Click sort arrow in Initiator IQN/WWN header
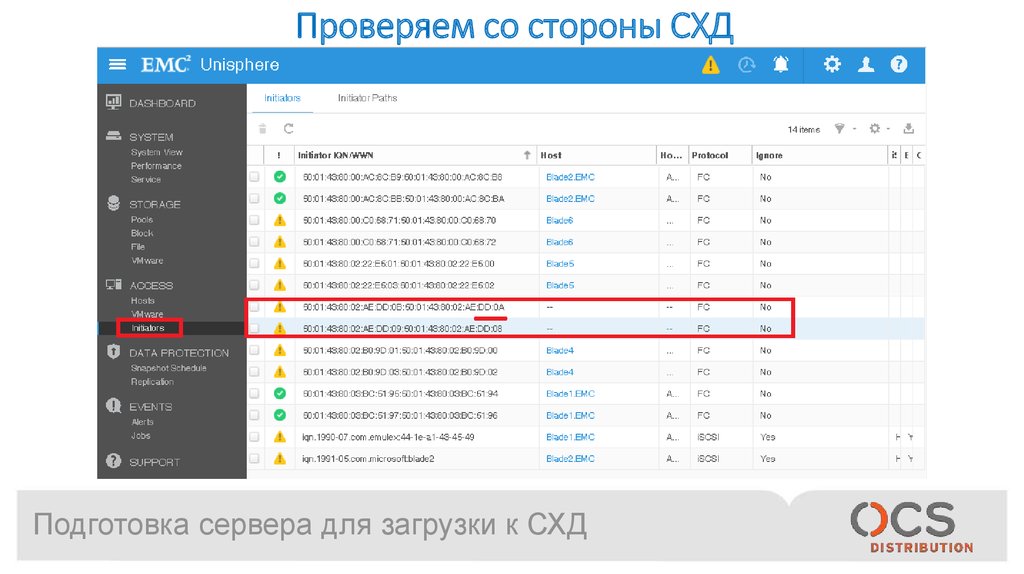The width and height of the screenshot is (1024, 574). (527, 155)
